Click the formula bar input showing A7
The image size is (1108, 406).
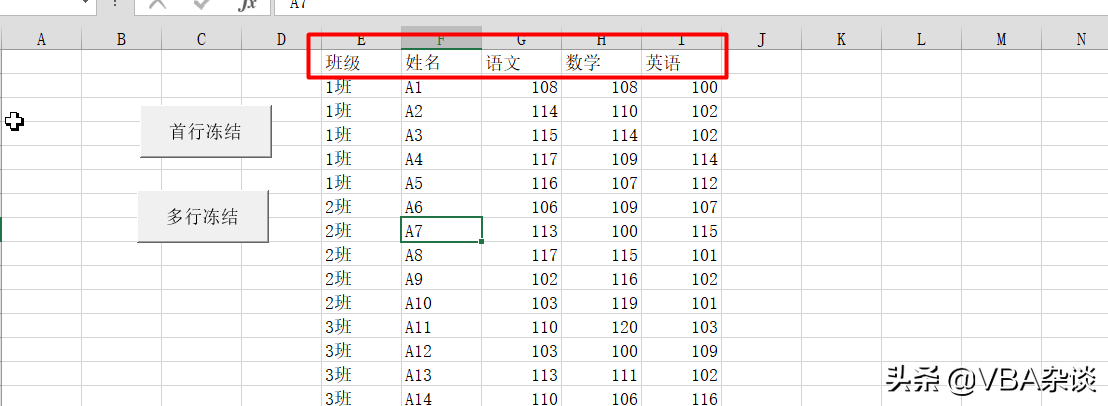(689, 6)
